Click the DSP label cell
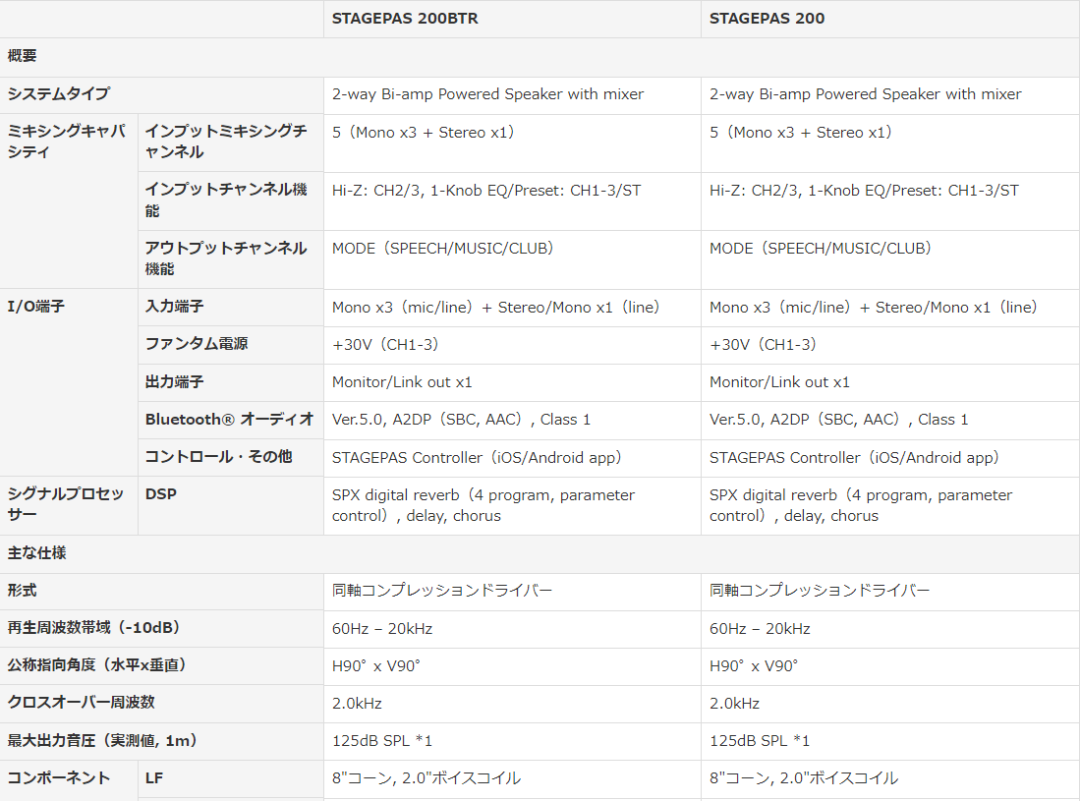 pyautogui.click(x=231, y=506)
